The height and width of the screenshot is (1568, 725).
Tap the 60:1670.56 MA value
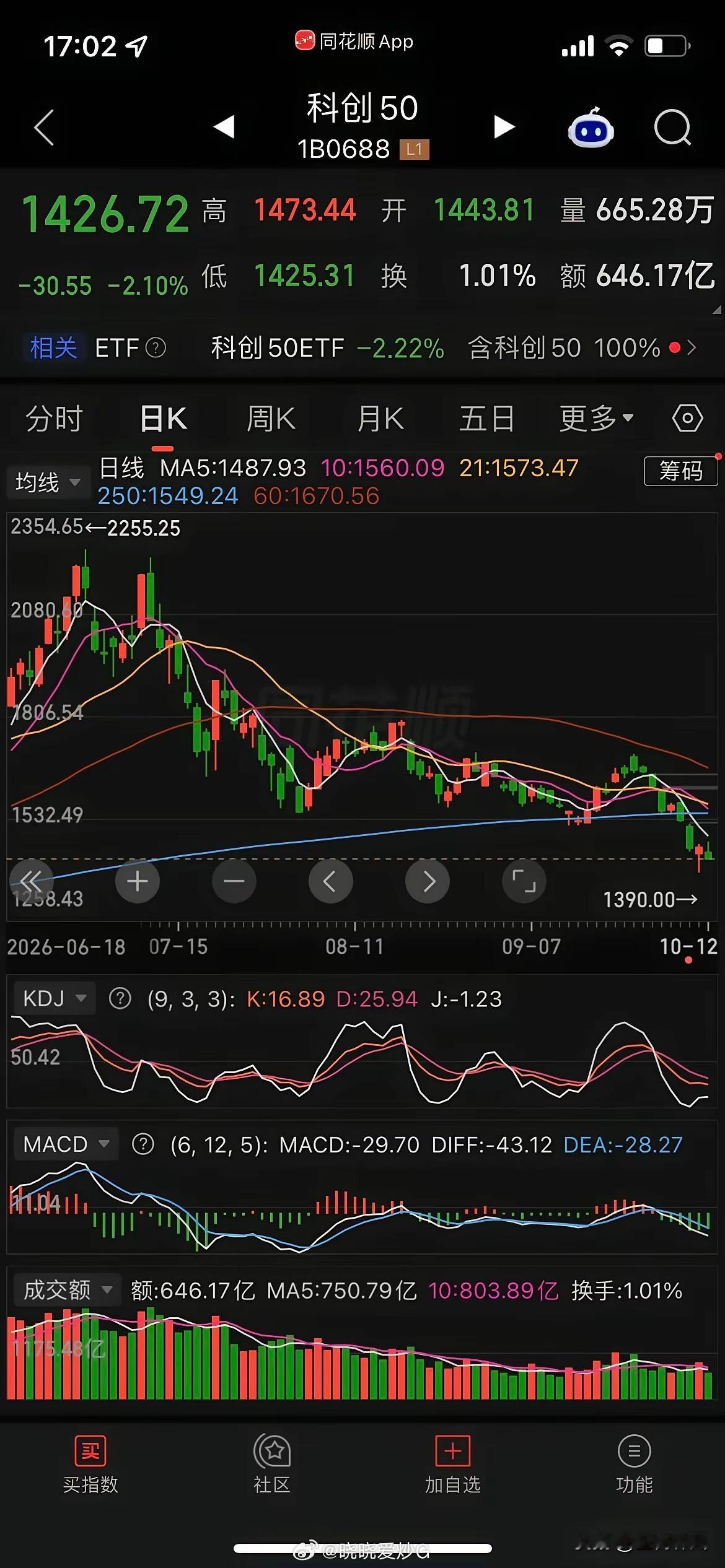click(316, 495)
